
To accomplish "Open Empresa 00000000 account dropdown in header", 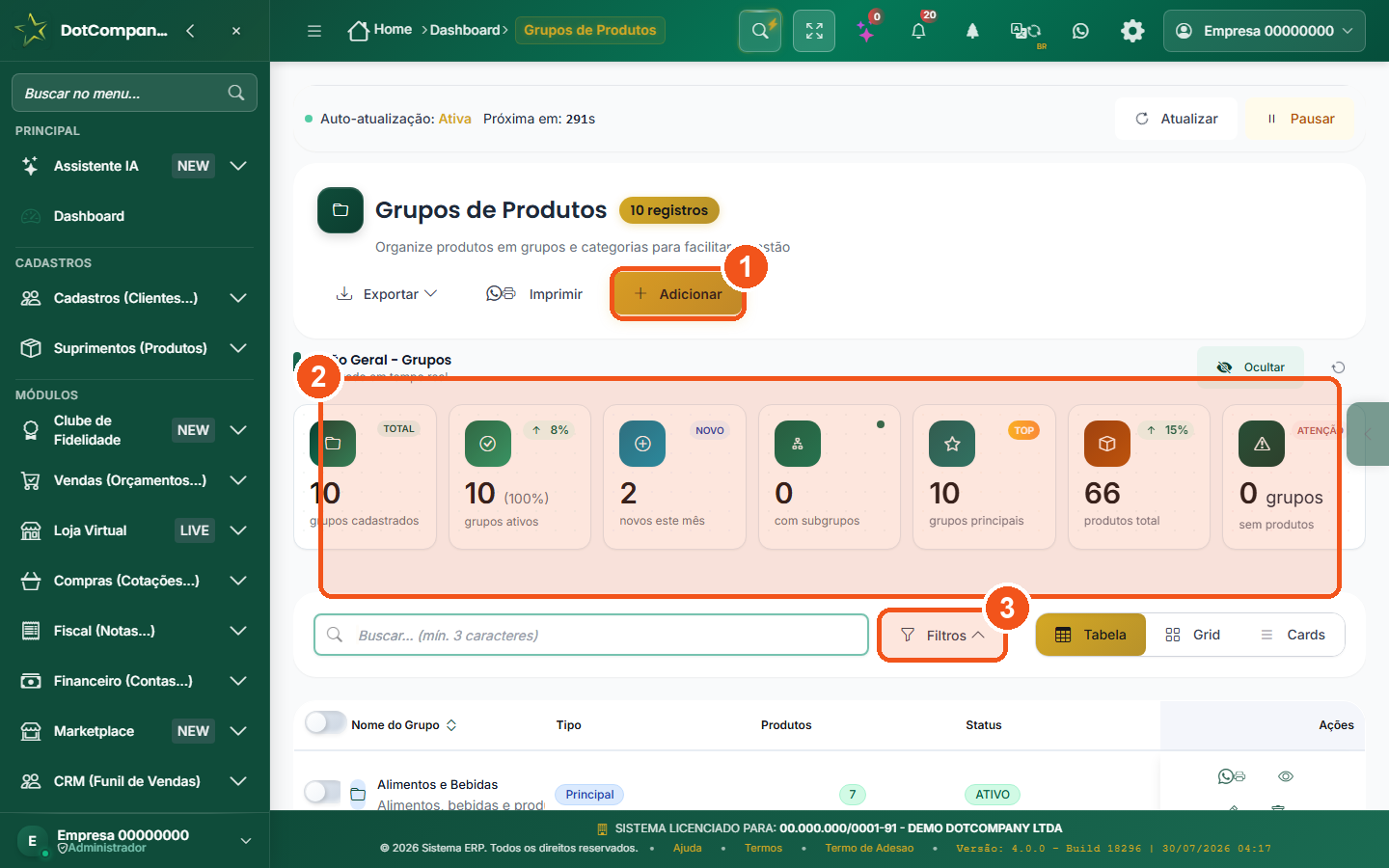I will pos(1265,31).
